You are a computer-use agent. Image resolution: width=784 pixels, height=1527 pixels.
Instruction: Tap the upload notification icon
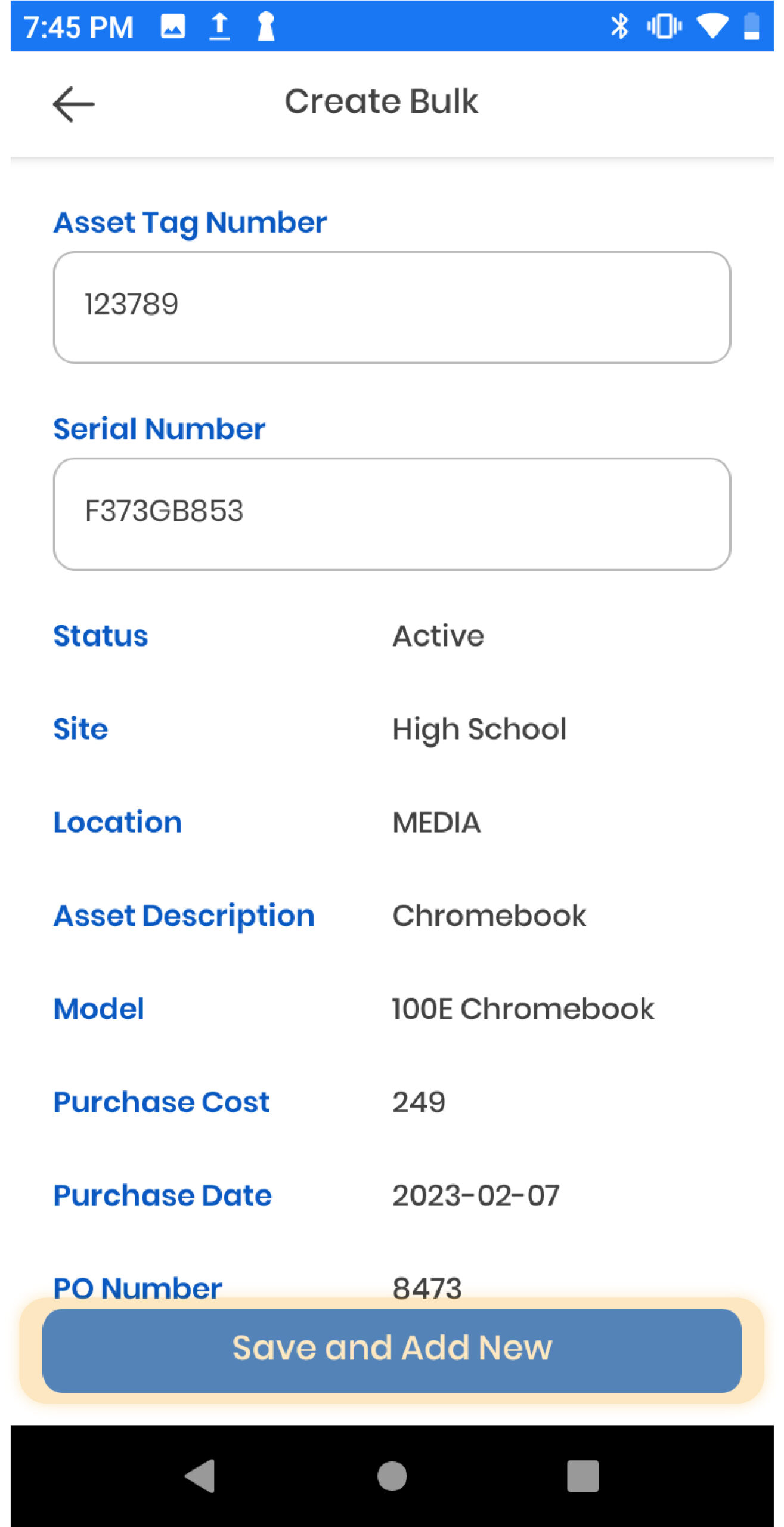click(x=219, y=26)
